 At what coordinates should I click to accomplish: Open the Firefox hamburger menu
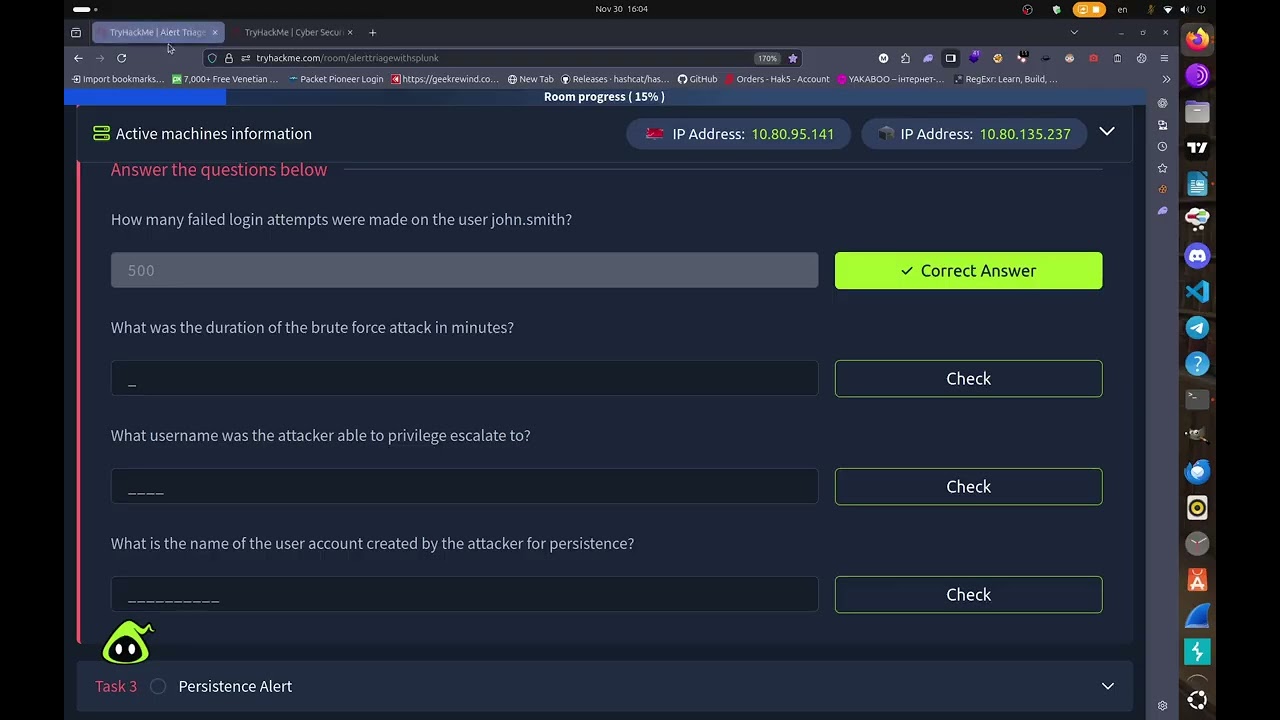pos(1164,58)
